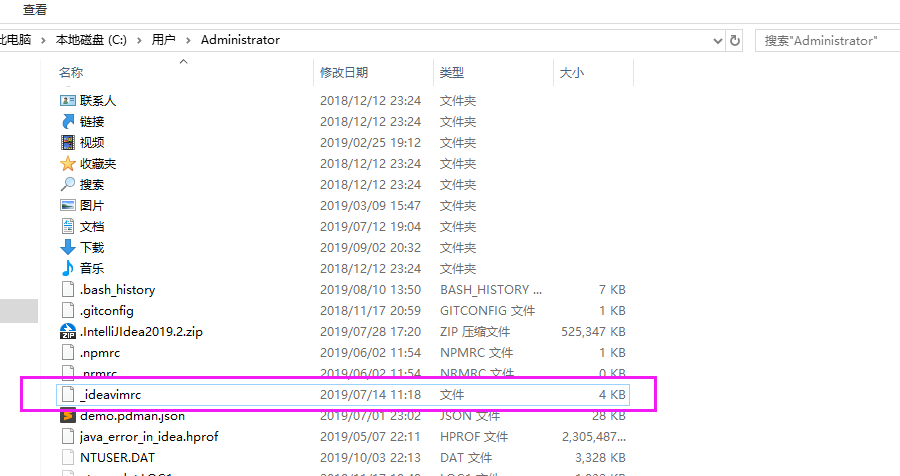This screenshot has height=476, width=900.
Task: Select the NTUSER.DAT file icon
Action: [68, 458]
